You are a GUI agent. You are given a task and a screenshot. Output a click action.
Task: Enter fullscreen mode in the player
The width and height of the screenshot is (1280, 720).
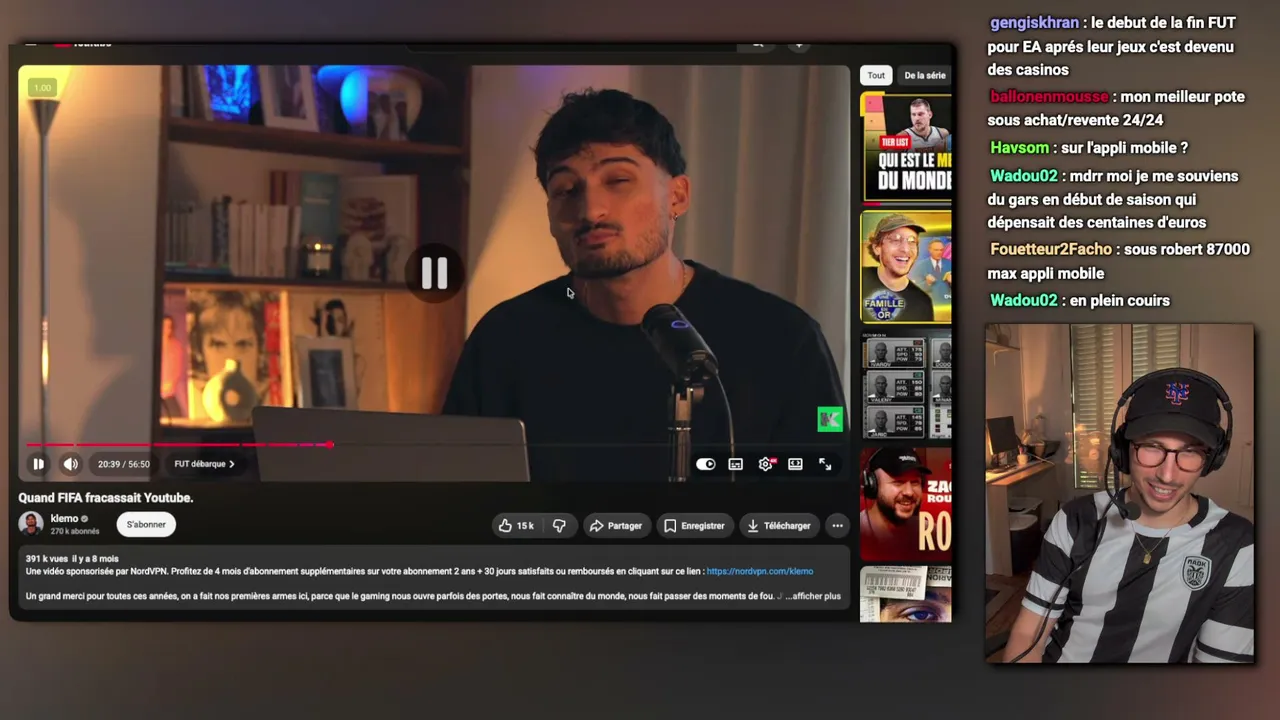point(825,464)
